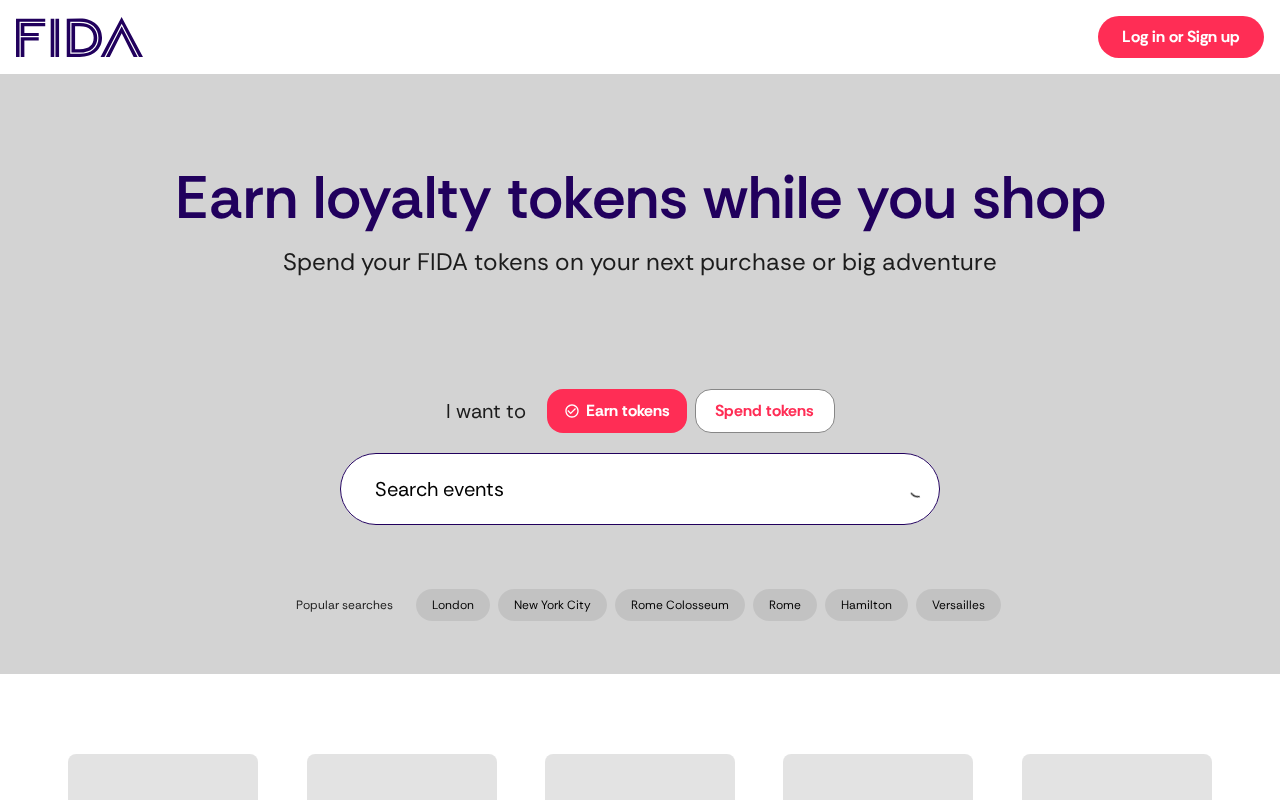Open the first placeholder card
This screenshot has height=800, width=1280.
[x=163, y=777]
